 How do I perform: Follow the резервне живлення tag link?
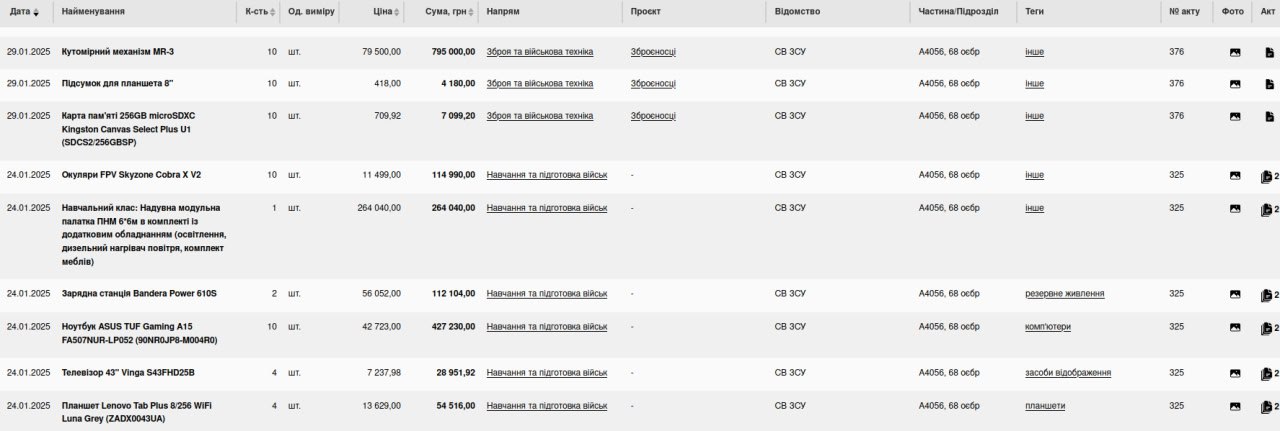(1064, 294)
